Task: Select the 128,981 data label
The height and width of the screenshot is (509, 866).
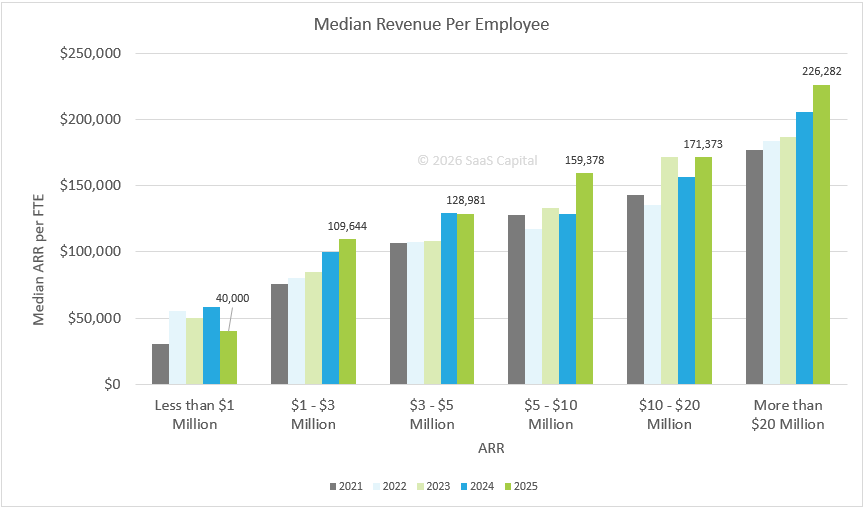Action: (x=466, y=200)
